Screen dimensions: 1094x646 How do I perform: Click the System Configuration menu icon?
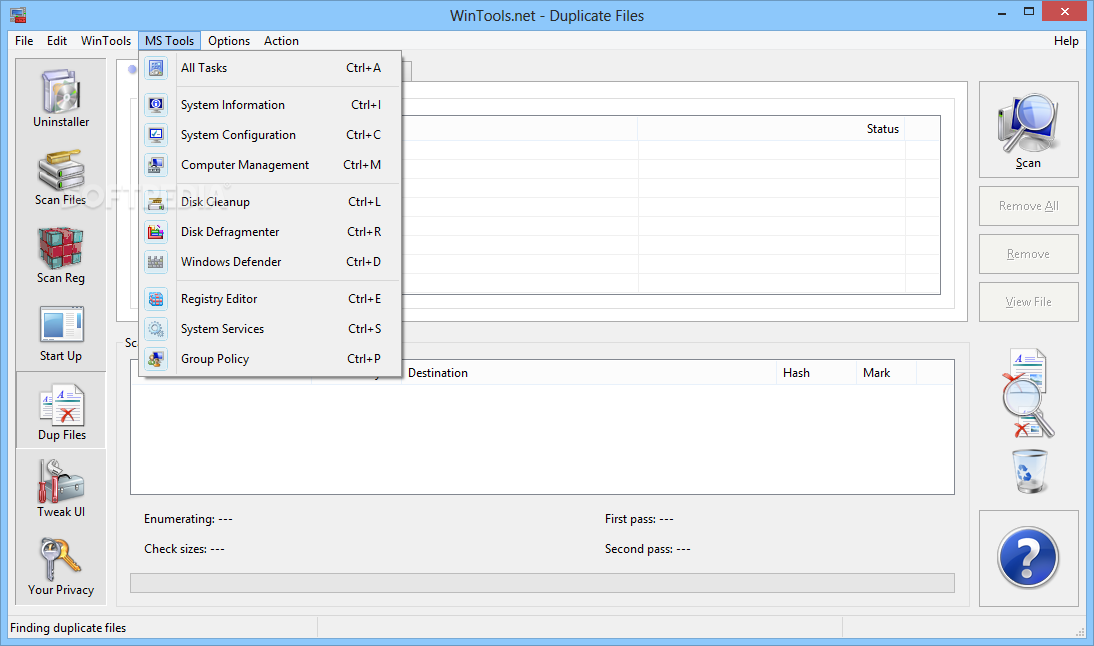pyautogui.click(x=156, y=135)
